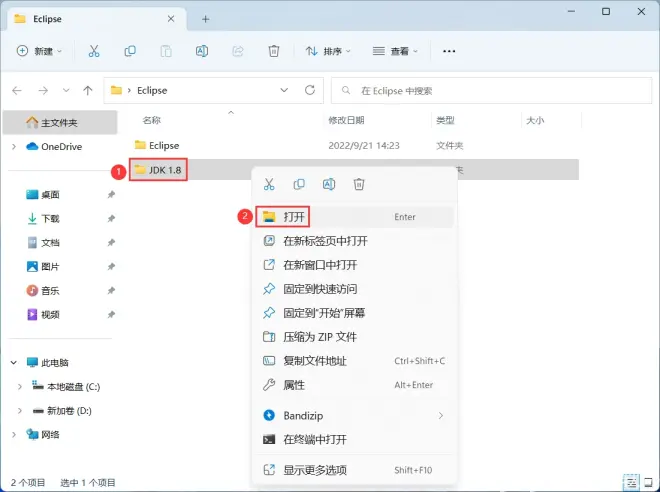This screenshot has height=492, width=660.
Task: Go back with the left arrow button
Action: 17,90
